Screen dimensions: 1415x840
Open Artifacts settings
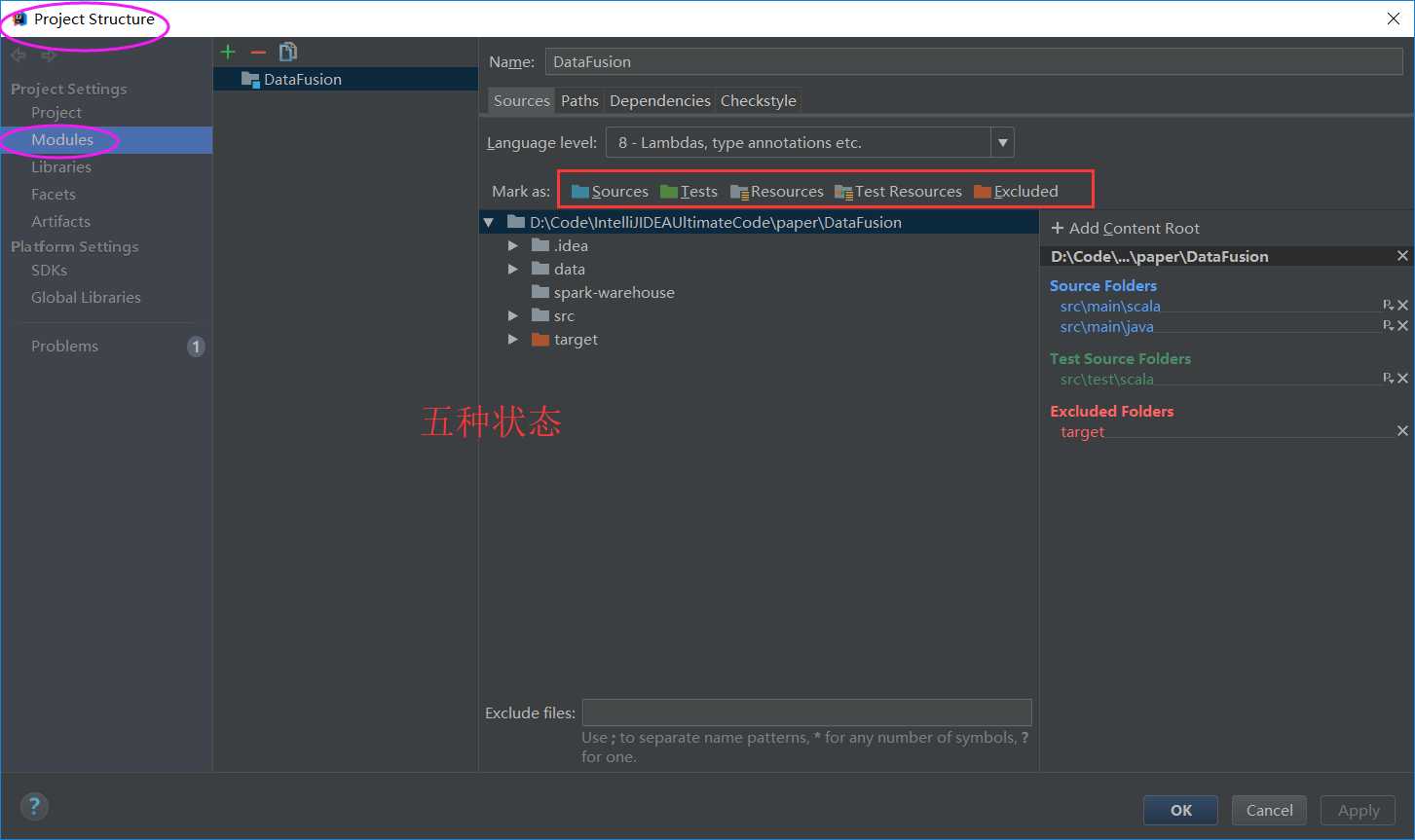(x=60, y=221)
